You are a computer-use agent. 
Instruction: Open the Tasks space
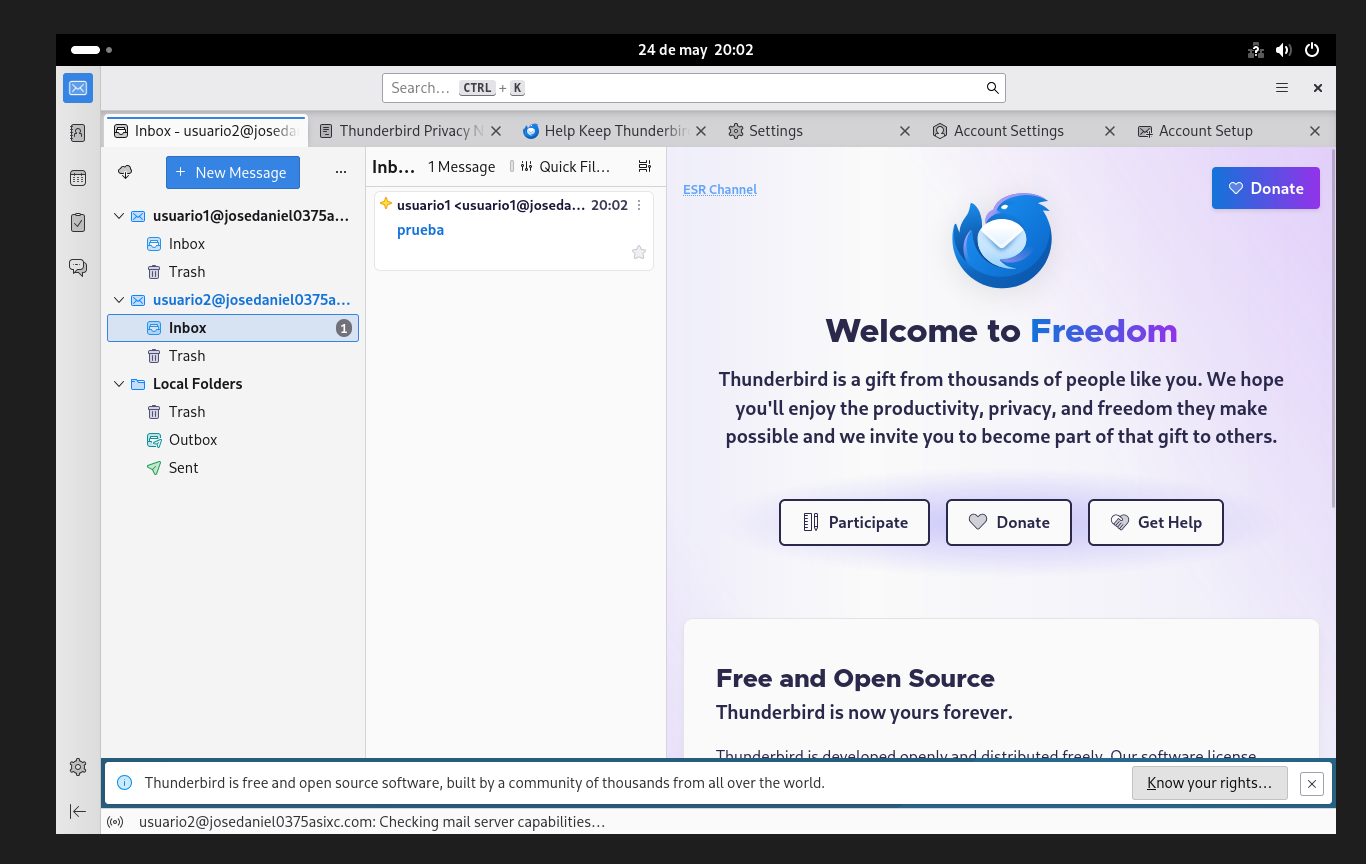78,223
